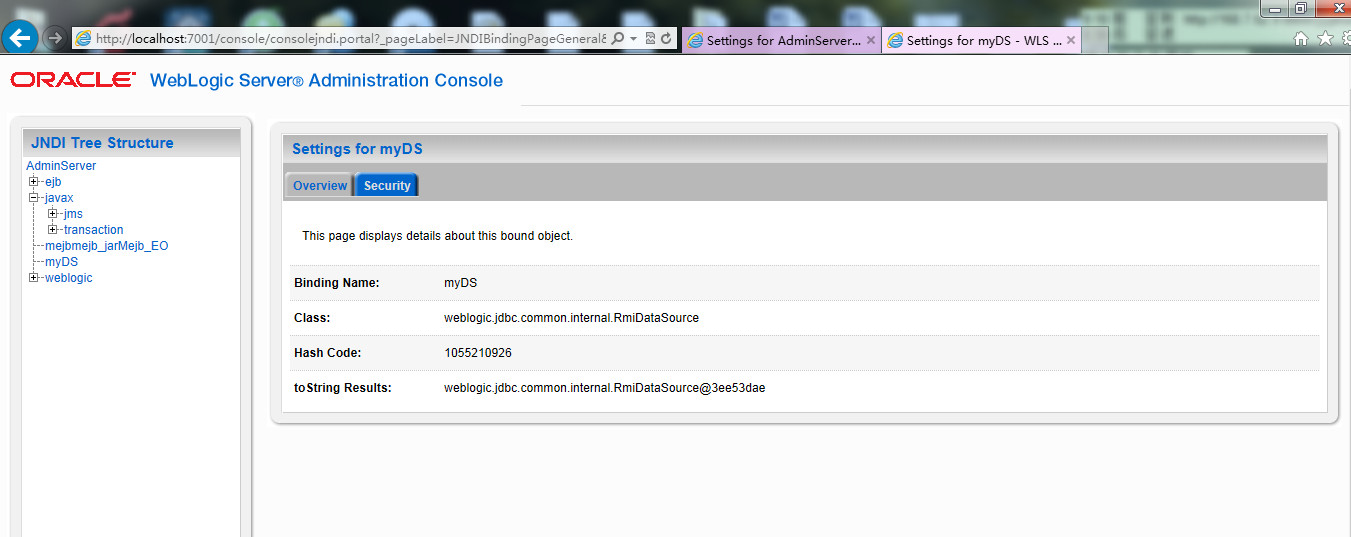This screenshot has width=1351, height=537.
Task: Click the IE page icon in address bar
Action: (84, 38)
